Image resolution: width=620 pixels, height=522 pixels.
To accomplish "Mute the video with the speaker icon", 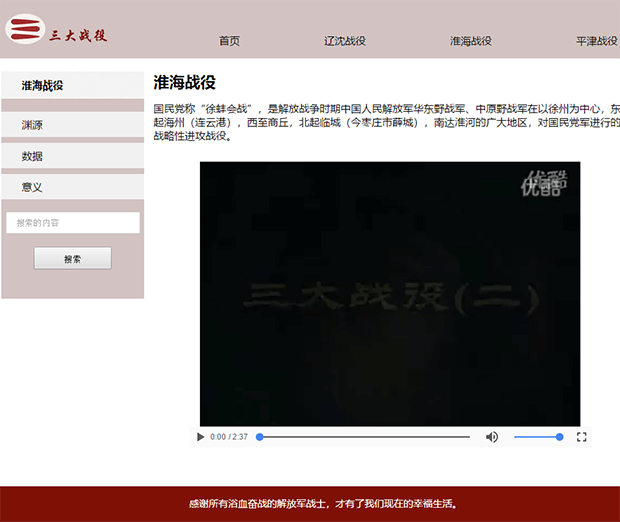I will (492, 437).
